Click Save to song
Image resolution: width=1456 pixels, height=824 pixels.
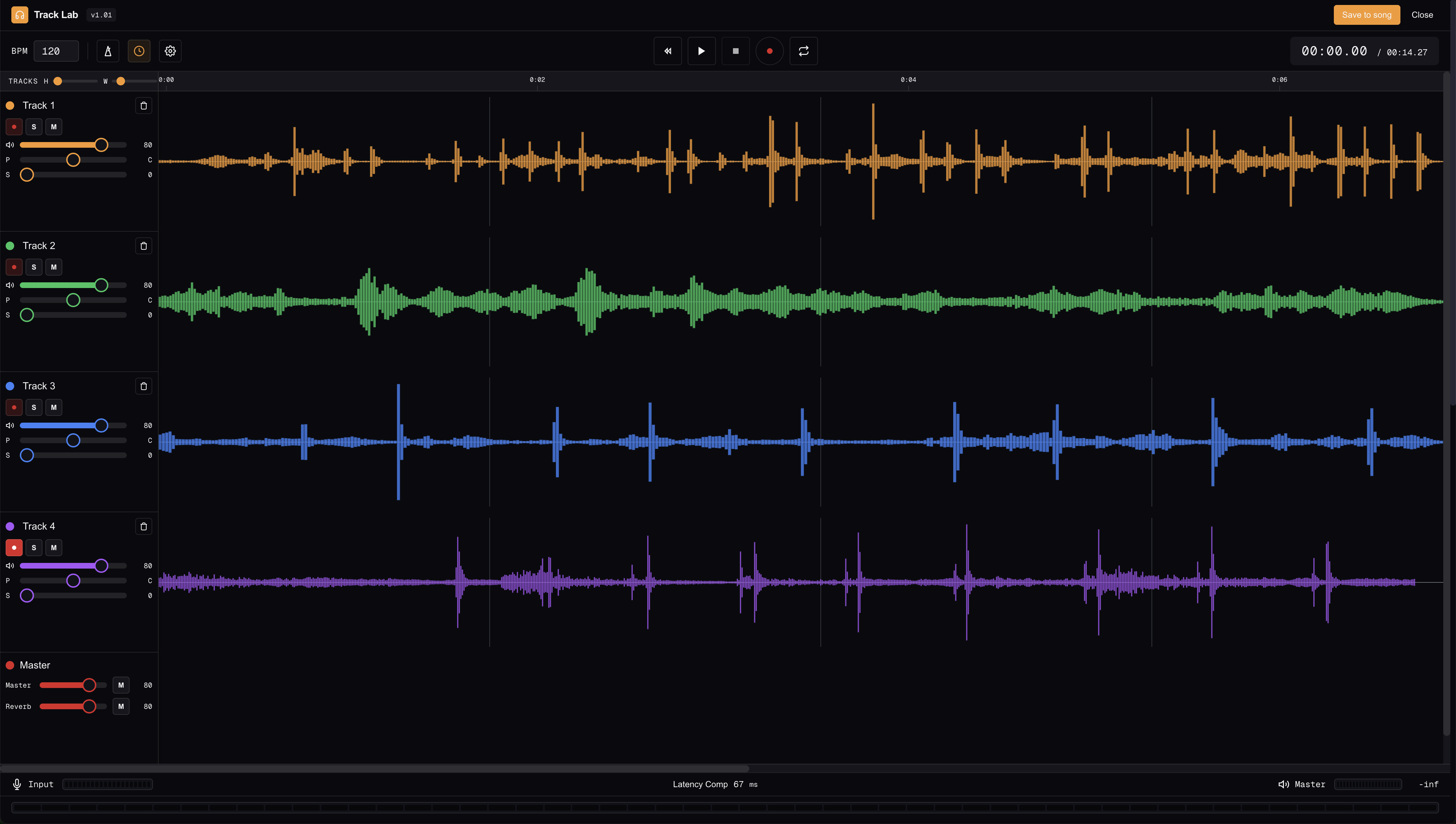pyautogui.click(x=1366, y=15)
